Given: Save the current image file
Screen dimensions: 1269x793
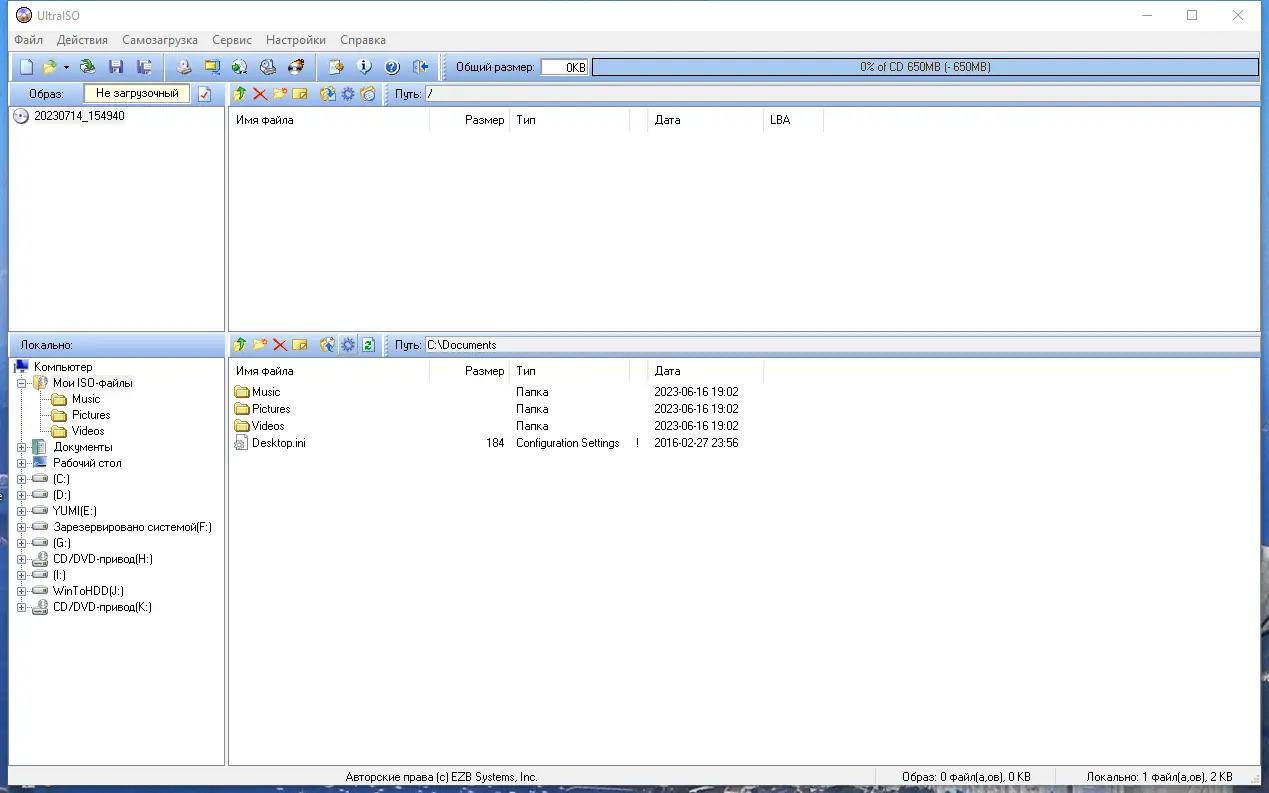Looking at the screenshot, I should coord(116,66).
